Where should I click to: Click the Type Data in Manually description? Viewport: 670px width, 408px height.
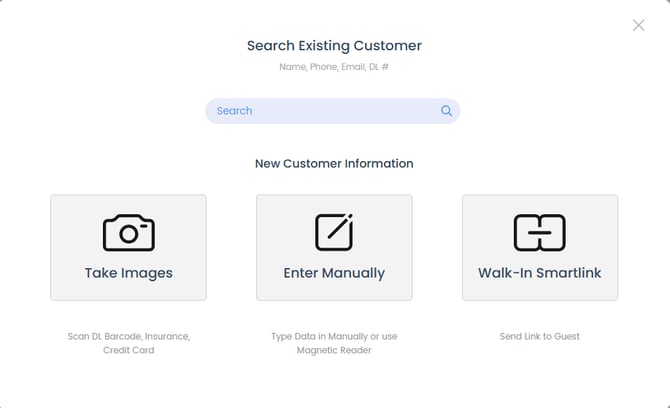[334, 336]
